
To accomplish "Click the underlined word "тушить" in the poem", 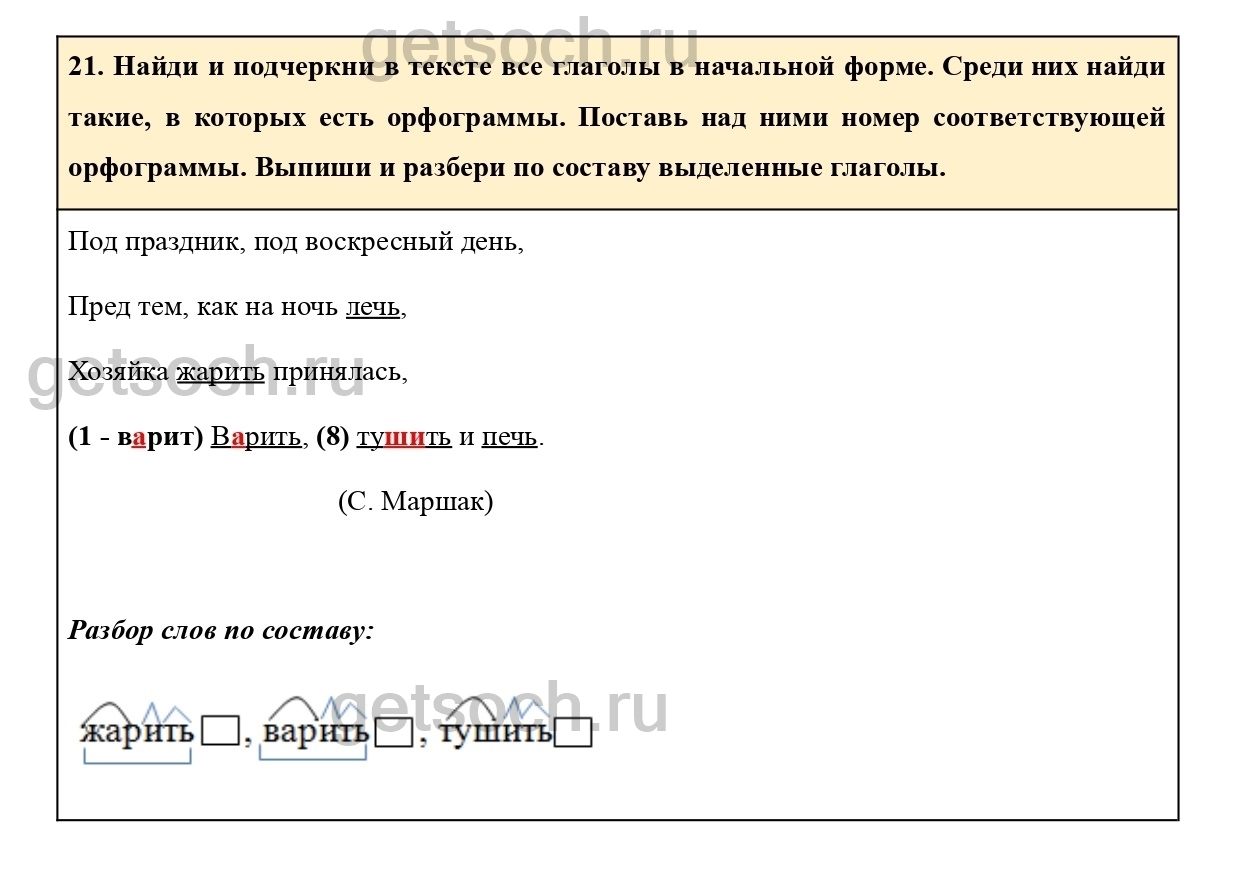I will point(404,437).
